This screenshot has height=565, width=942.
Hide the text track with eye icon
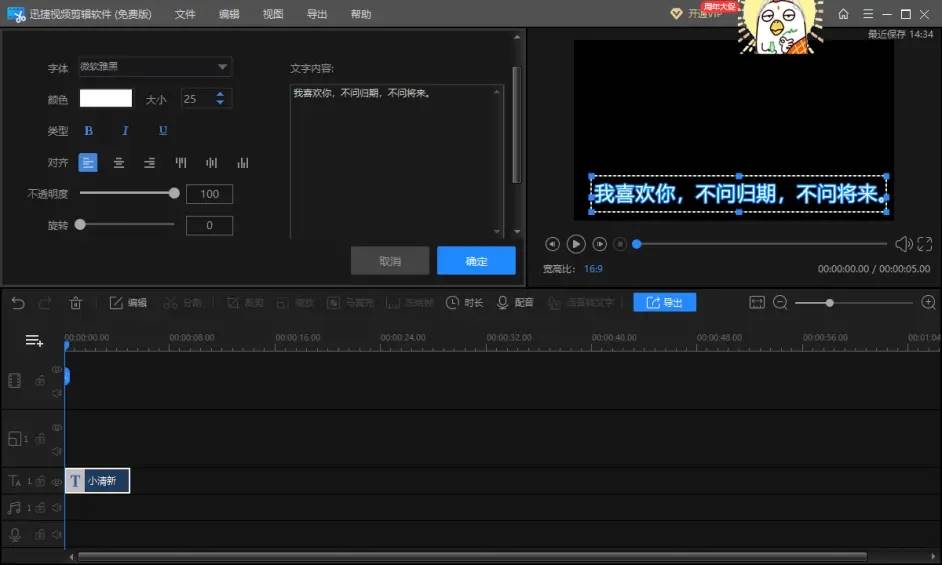[56, 481]
